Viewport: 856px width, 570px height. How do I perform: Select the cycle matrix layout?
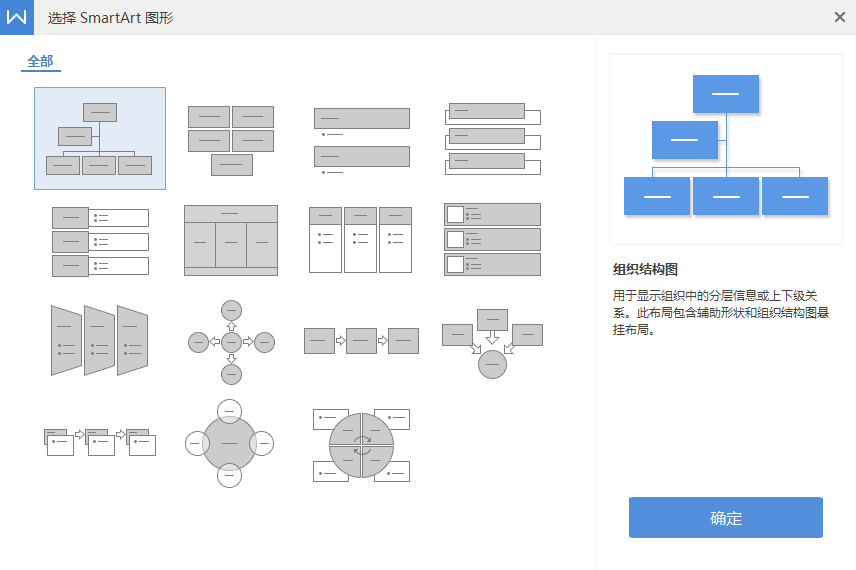pos(361,446)
